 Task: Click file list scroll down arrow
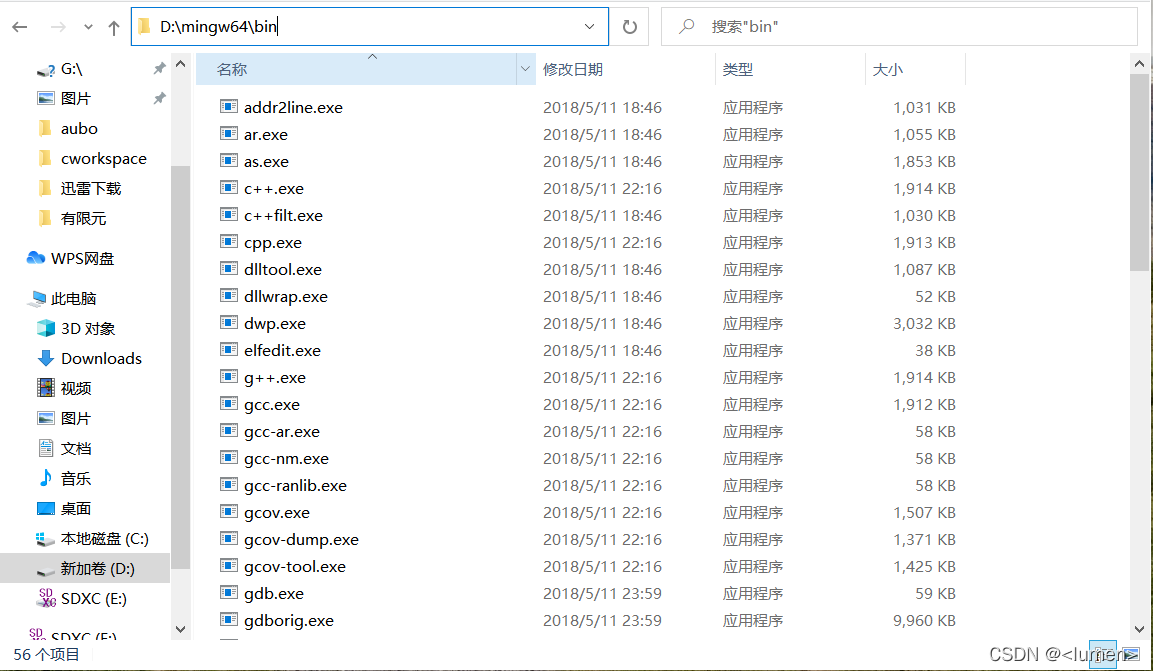tap(1139, 629)
